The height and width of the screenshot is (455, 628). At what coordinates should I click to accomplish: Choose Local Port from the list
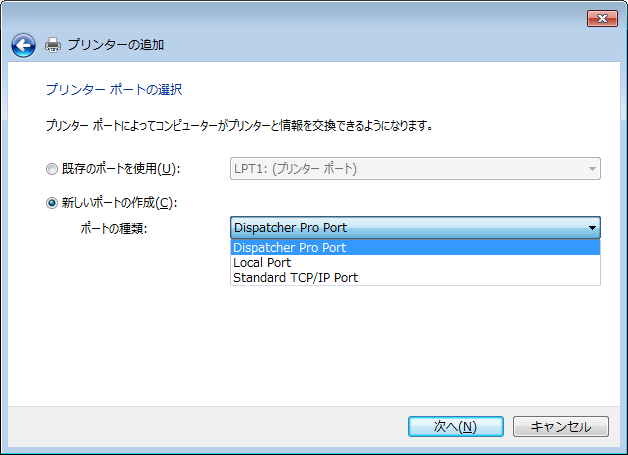pos(415,262)
